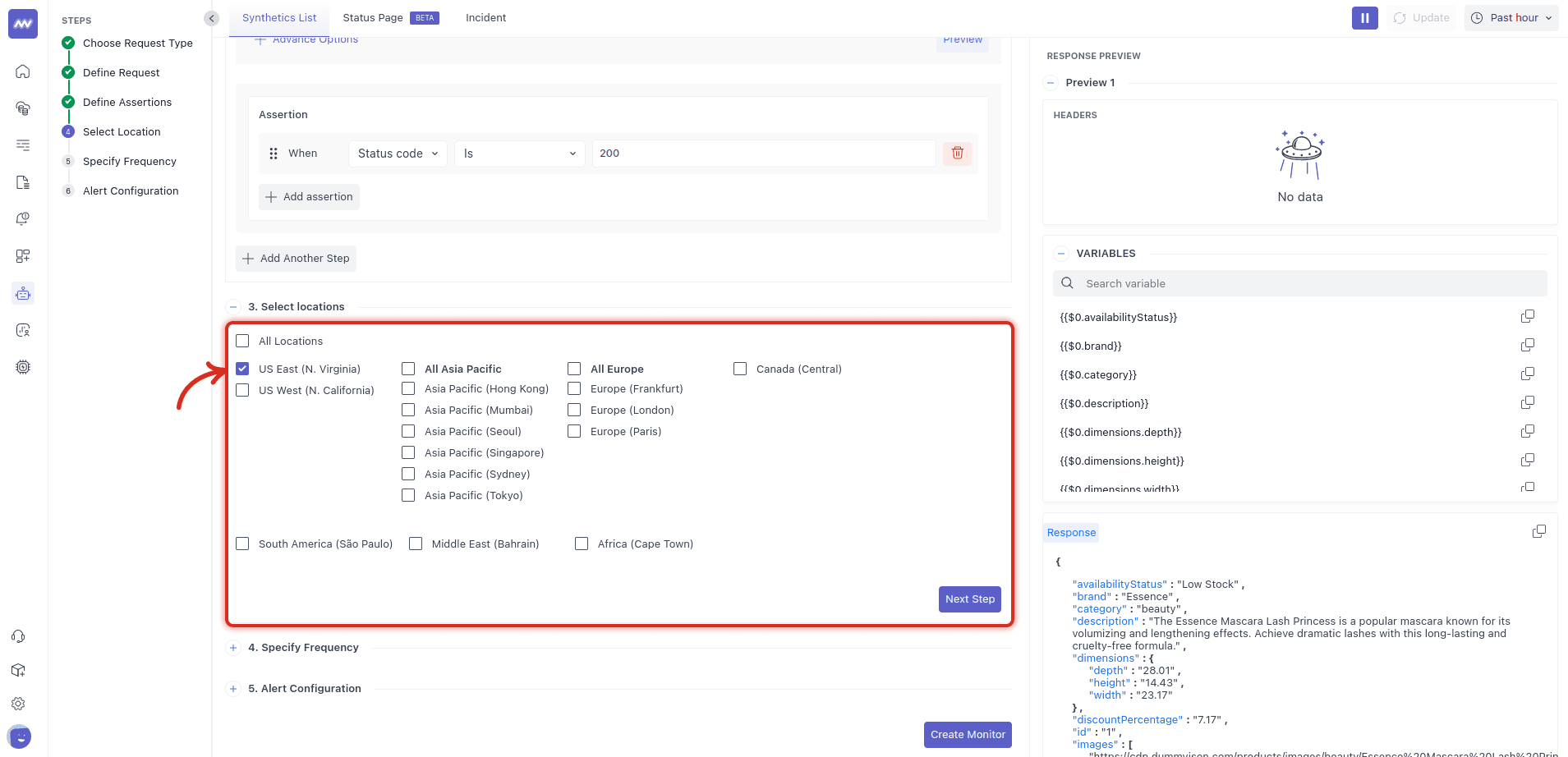Expand the 4. Specify Frequency section

[x=233, y=648]
